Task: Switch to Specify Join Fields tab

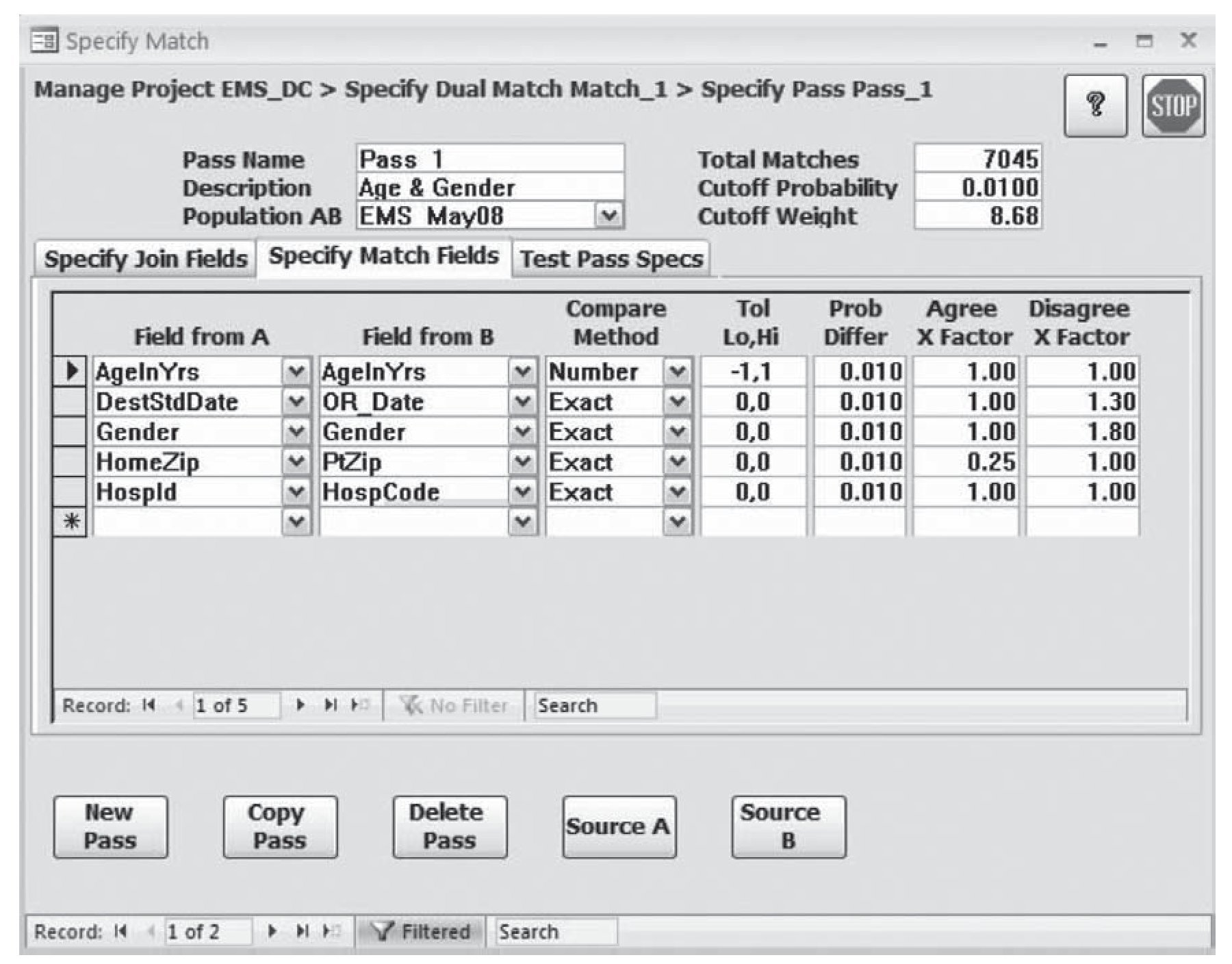Action: click(x=145, y=259)
